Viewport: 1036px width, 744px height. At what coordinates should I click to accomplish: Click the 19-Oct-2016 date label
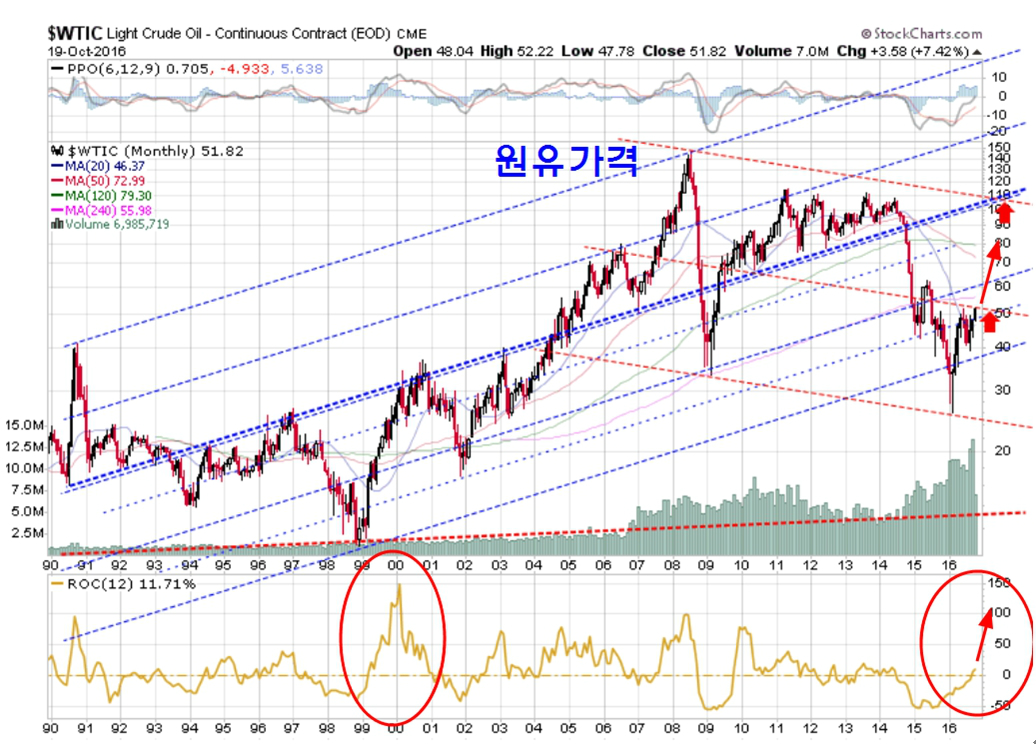[x=86, y=50]
